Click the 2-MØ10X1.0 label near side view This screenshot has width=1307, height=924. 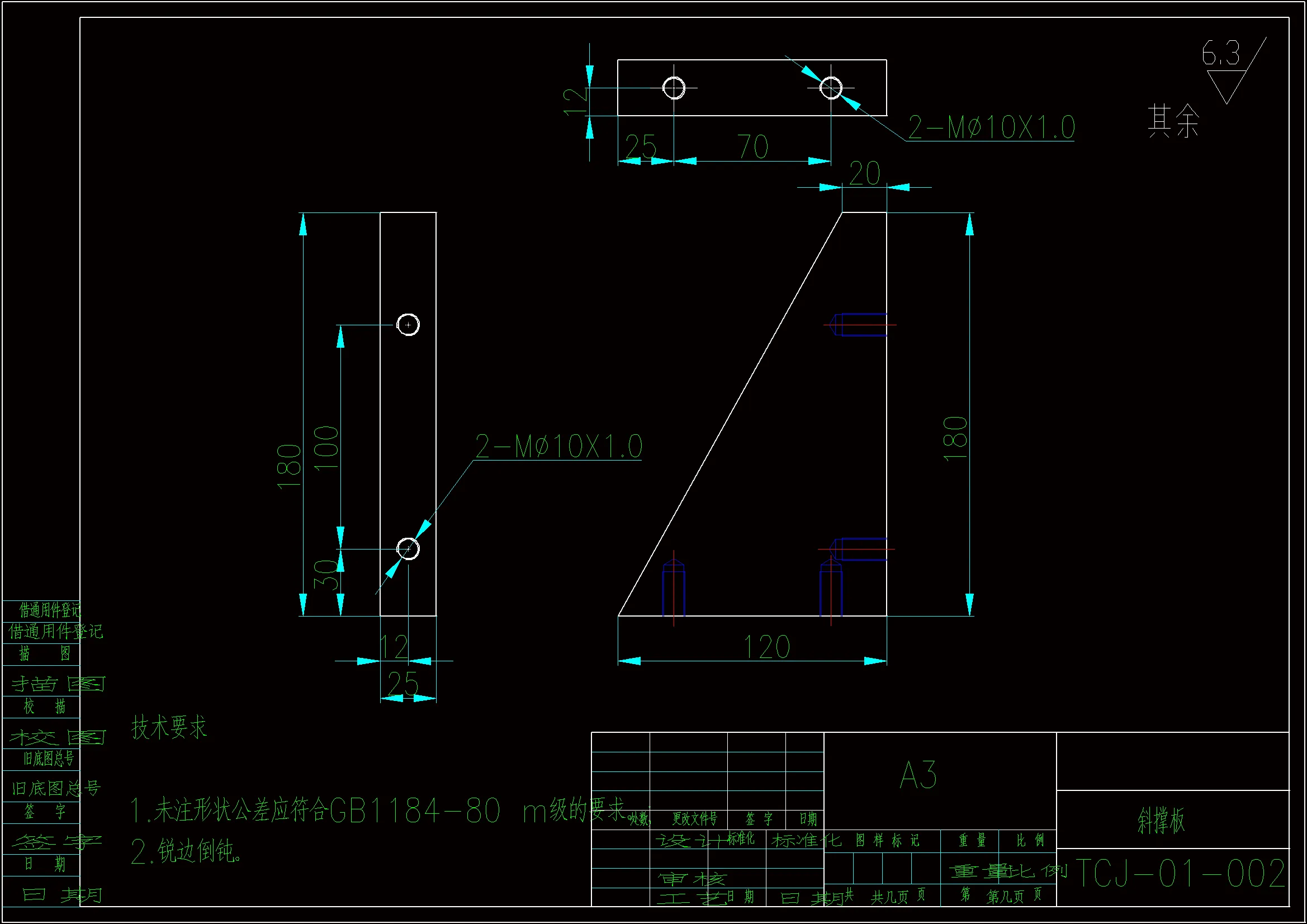coord(558,446)
